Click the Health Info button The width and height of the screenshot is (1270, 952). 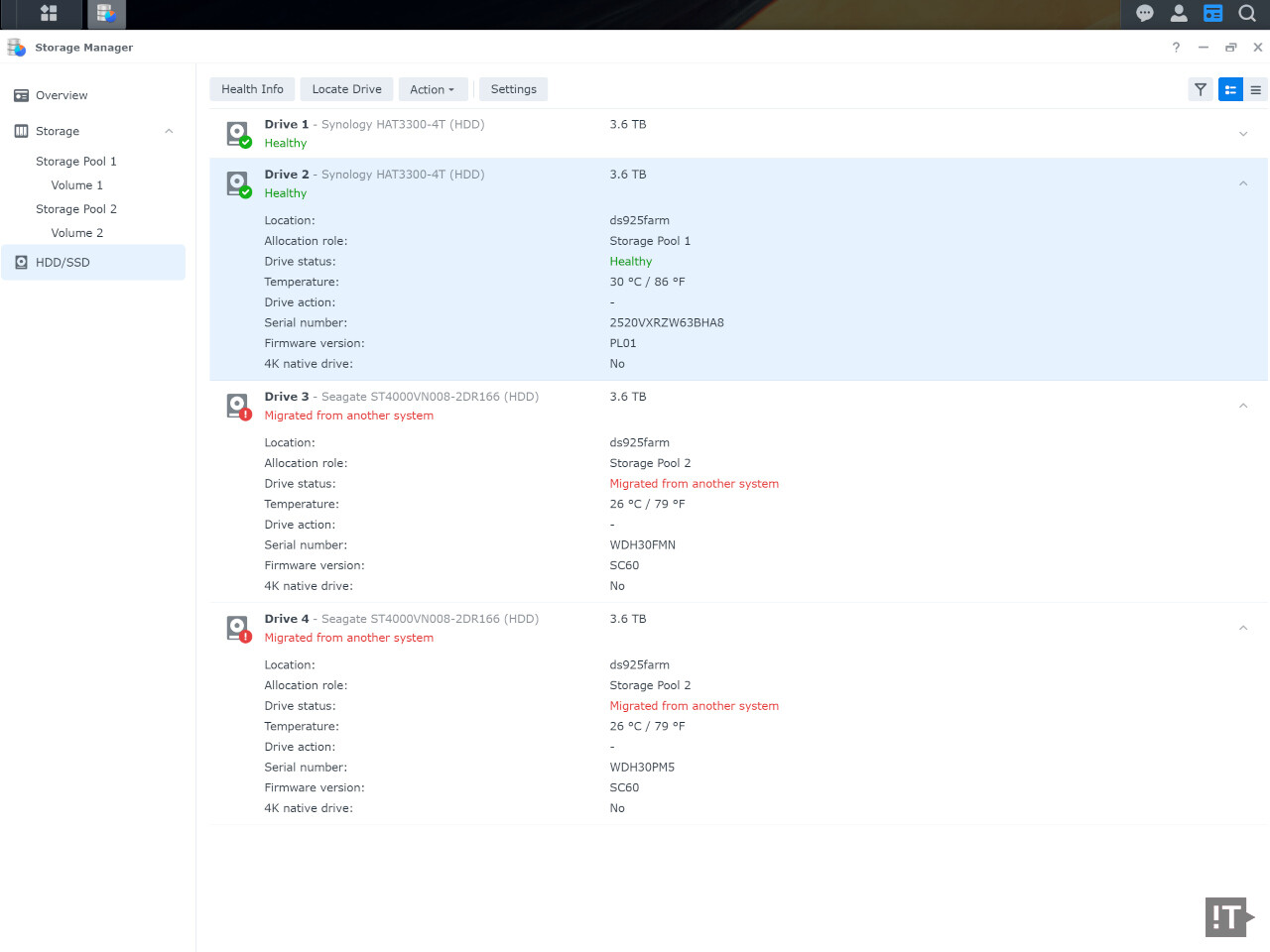pyautogui.click(x=252, y=89)
